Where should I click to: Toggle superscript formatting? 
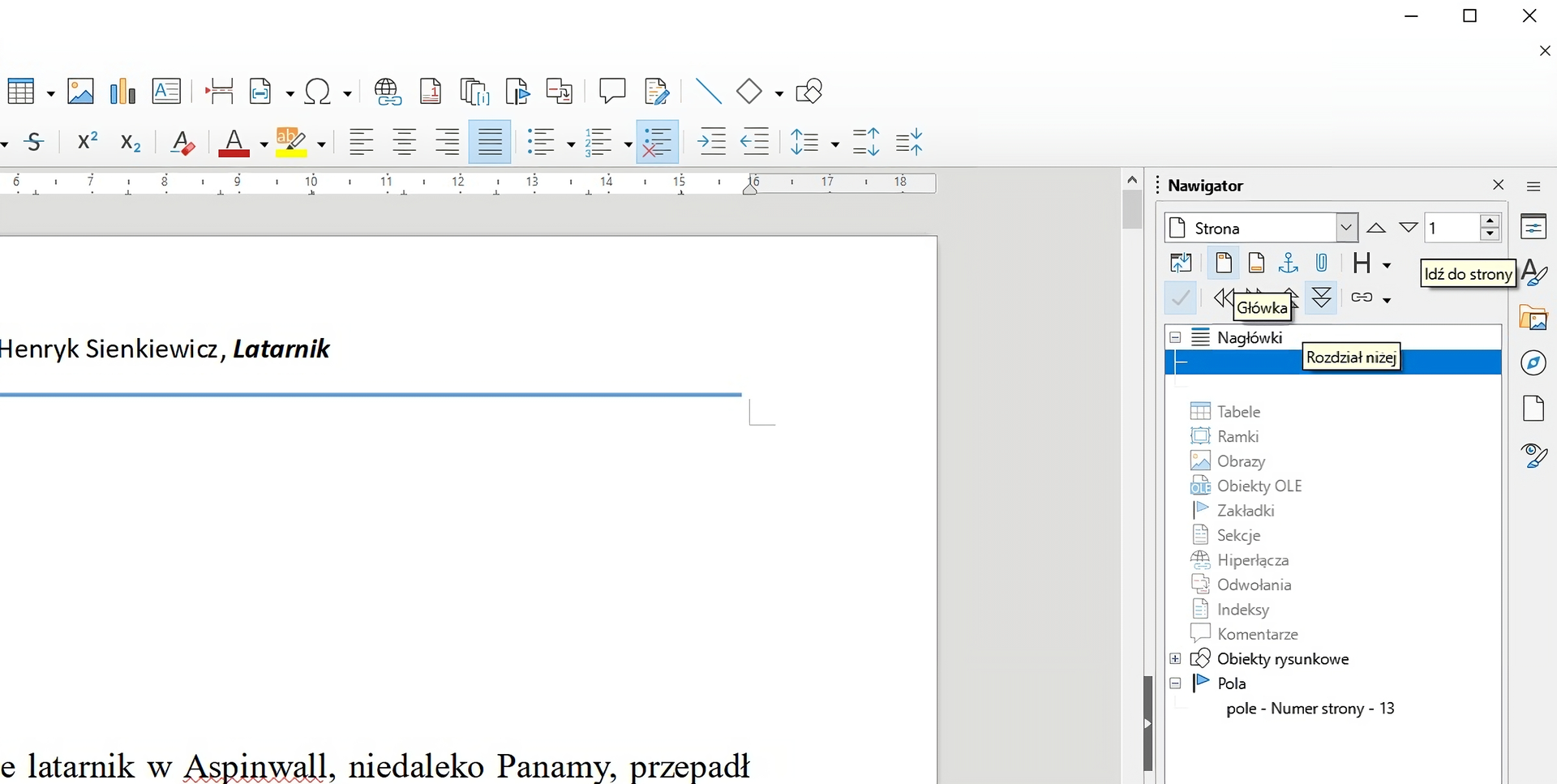click(x=88, y=143)
